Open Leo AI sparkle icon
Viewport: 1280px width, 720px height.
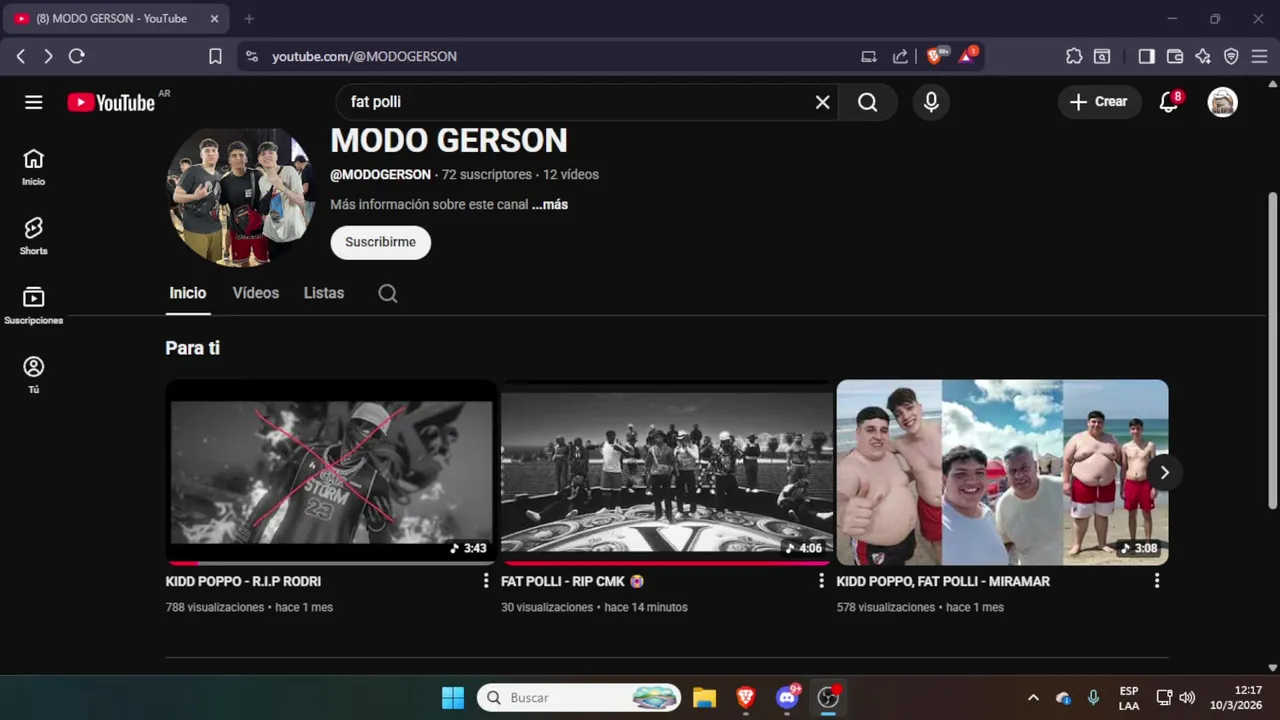pos(1203,56)
